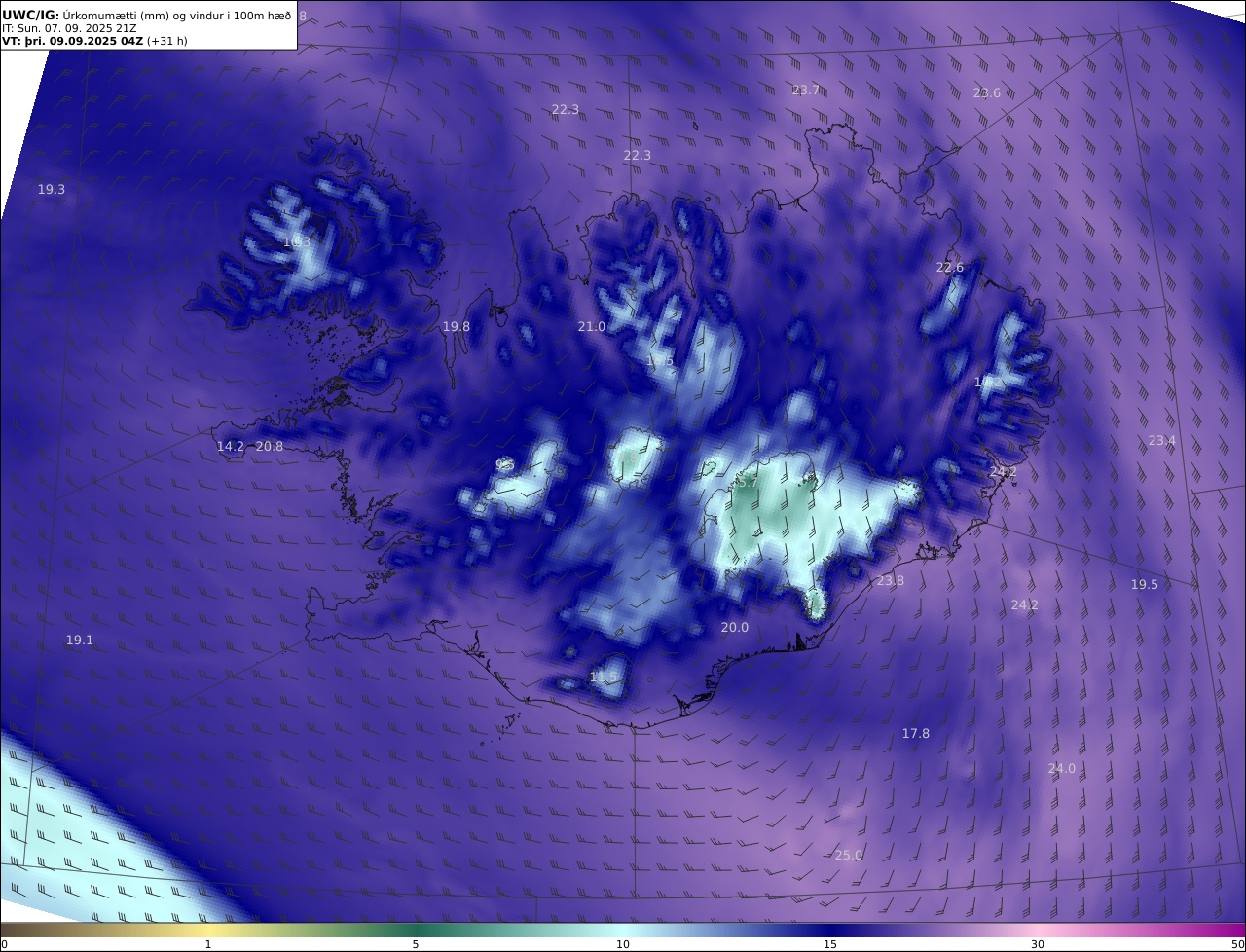The height and width of the screenshot is (952, 1246).
Task: Click the 24.0 value on the map
Action: tap(1062, 769)
